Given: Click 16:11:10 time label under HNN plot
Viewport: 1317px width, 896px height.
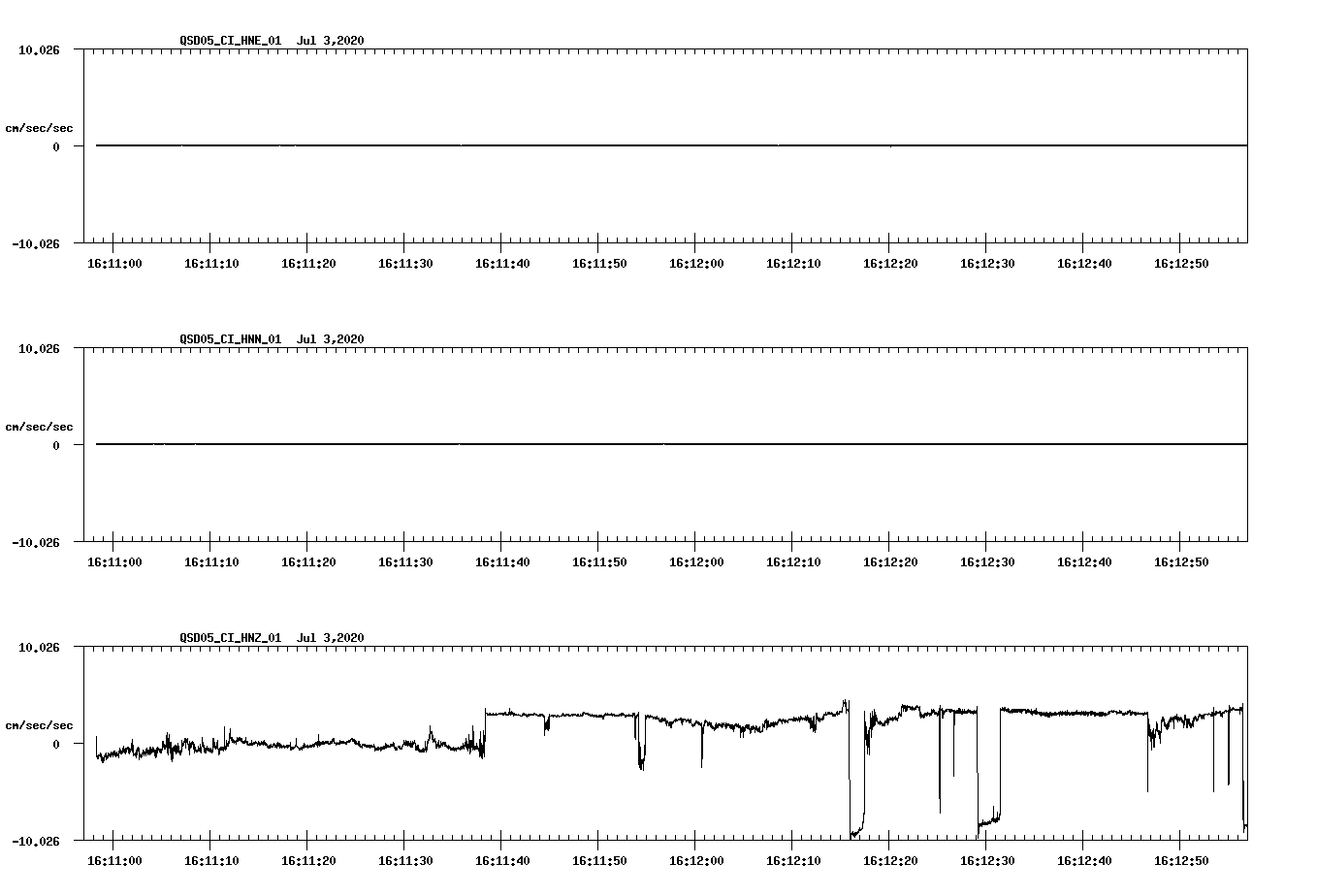Looking at the screenshot, I should pyautogui.click(x=211, y=561).
